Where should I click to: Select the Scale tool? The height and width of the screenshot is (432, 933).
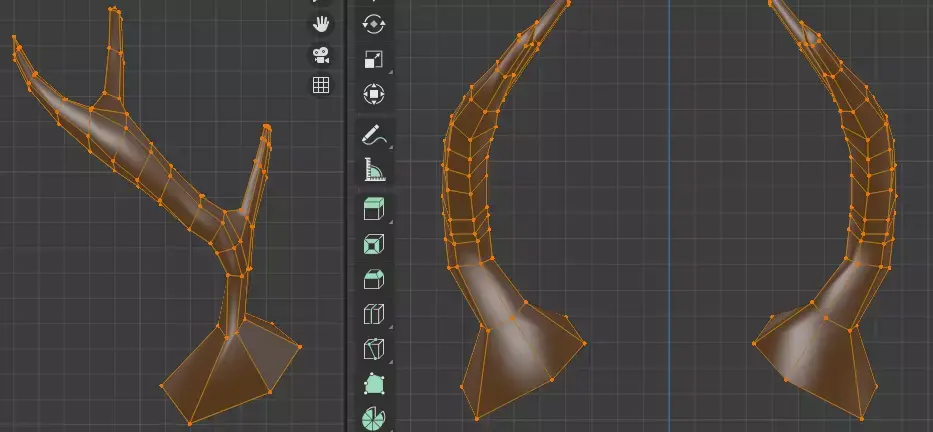pos(374,60)
